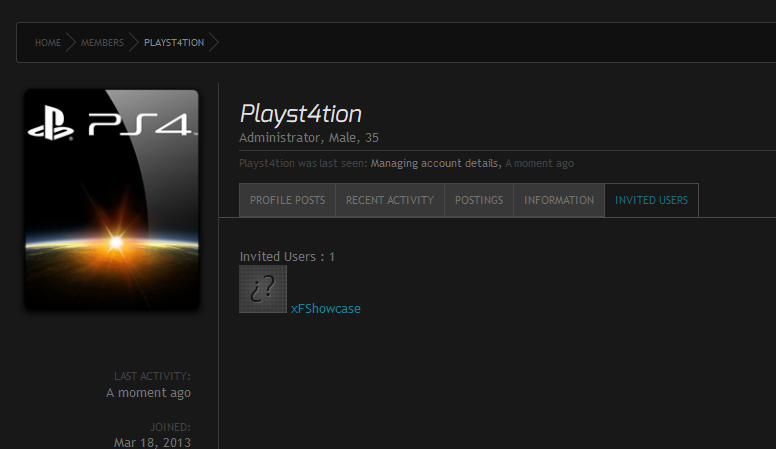Click the PLAYST4TION breadcrumb item
Screen dimensions: 776x449
pyautogui.click(x=174, y=43)
